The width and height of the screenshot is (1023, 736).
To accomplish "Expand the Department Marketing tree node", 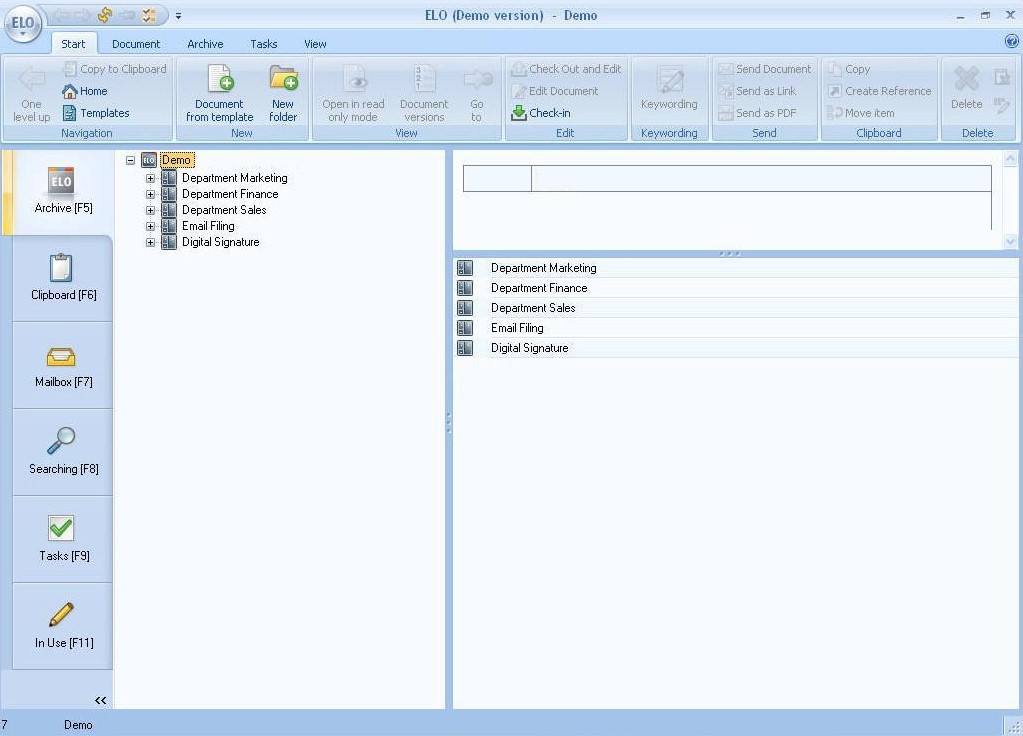I will point(150,177).
